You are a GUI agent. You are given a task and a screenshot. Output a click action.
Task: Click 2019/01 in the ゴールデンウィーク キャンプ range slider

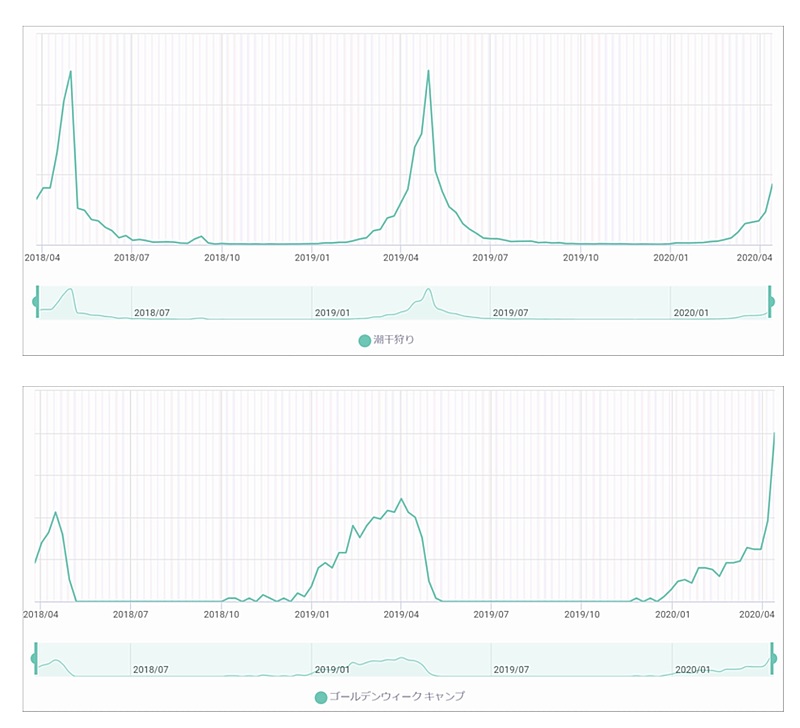point(332,669)
